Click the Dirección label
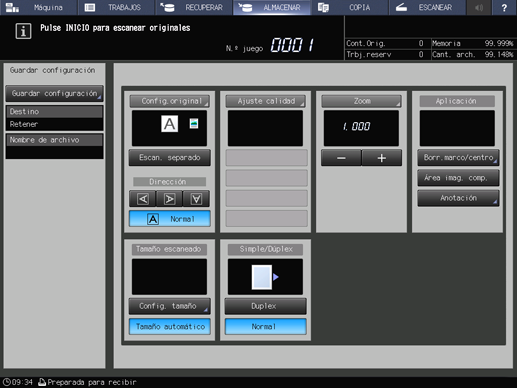Viewport: 517px width, 388px height. [169, 182]
